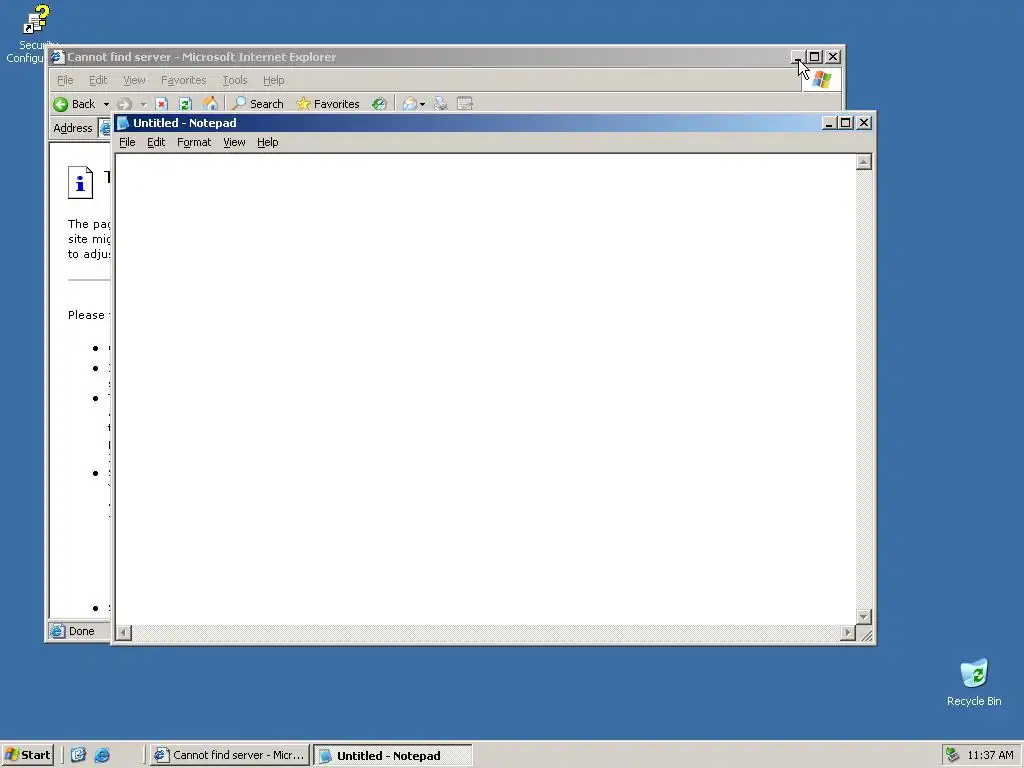1024x768 pixels.
Task: Open Internet Explorer View menu
Action: tap(135, 80)
